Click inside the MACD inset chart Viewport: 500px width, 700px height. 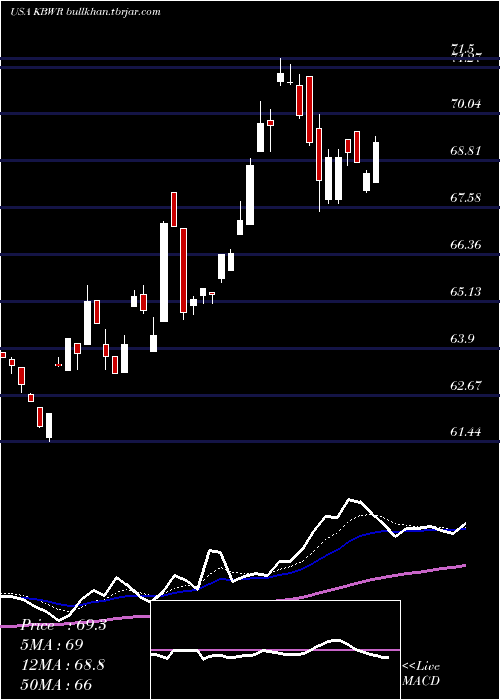(x=275, y=650)
